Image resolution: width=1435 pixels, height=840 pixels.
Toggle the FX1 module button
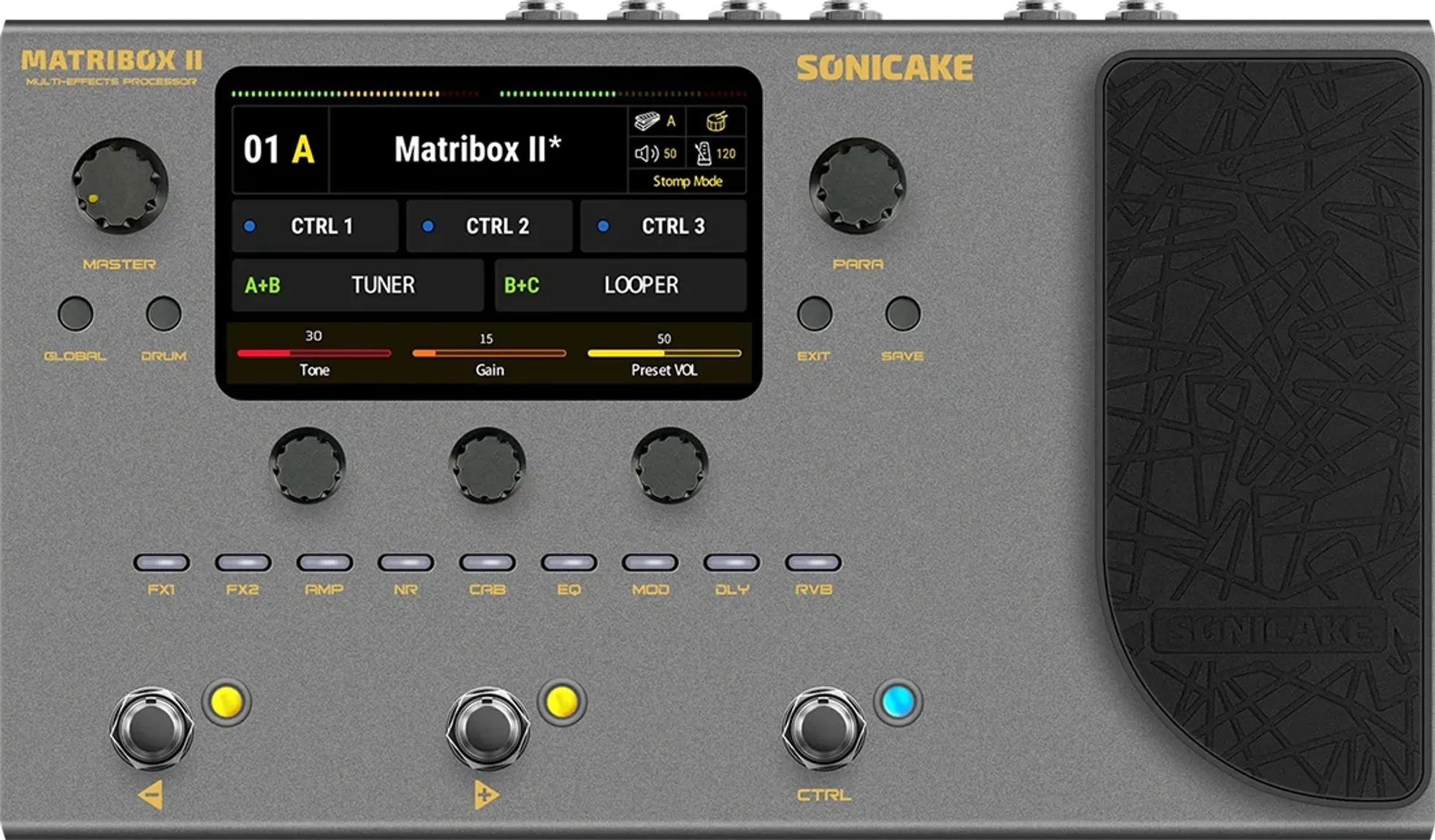pyautogui.click(x=161, y=562)
